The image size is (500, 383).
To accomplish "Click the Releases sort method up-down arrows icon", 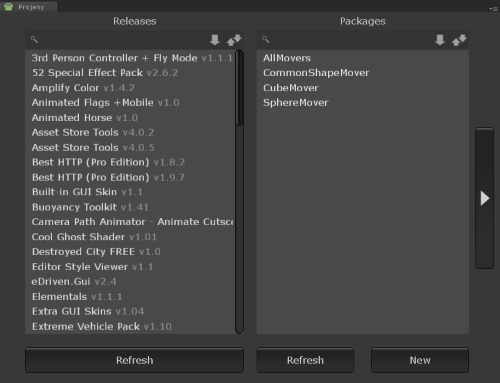I will coord(234,40).
